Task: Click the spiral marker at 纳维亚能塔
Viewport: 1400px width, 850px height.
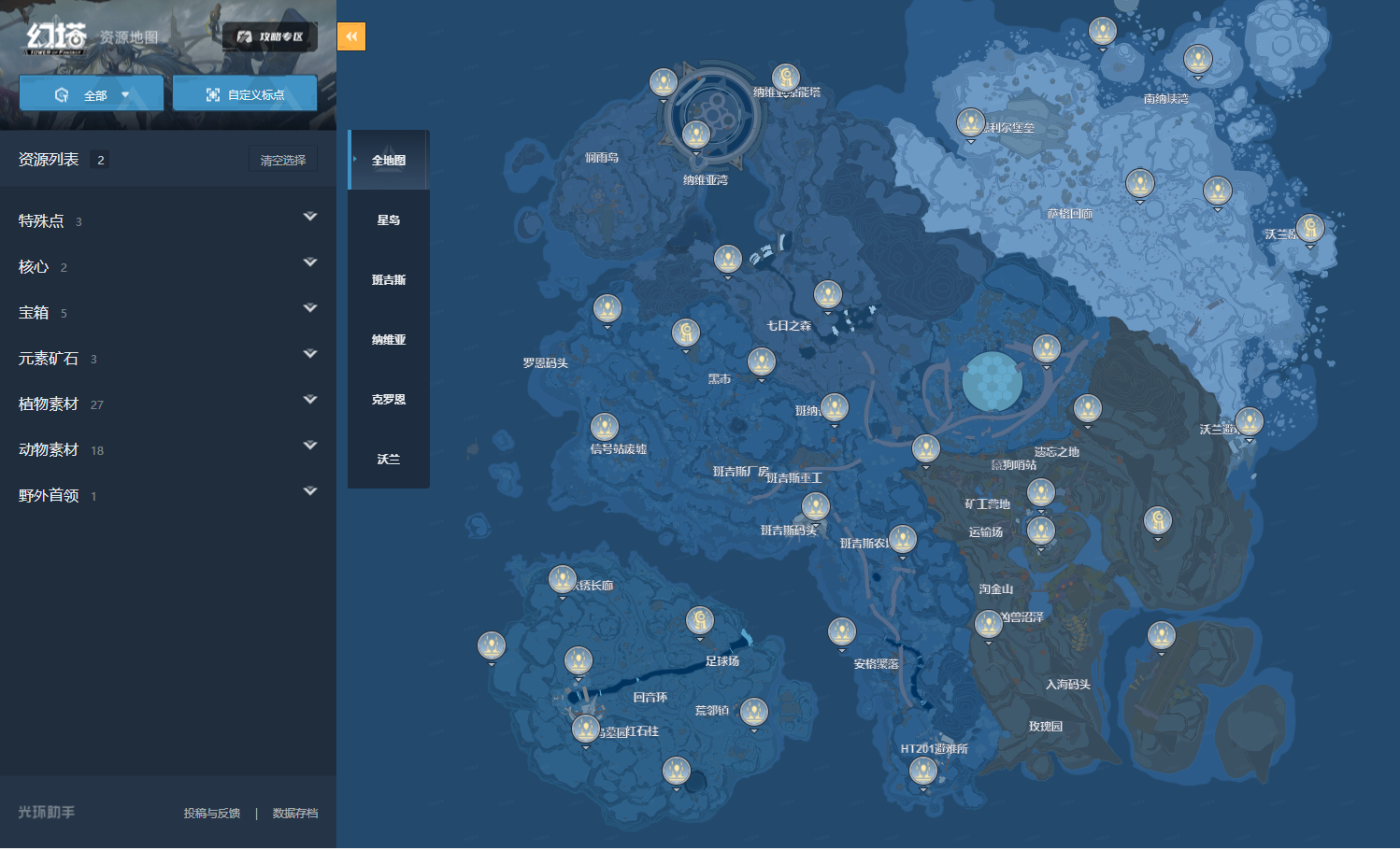Action: point(786,78)
